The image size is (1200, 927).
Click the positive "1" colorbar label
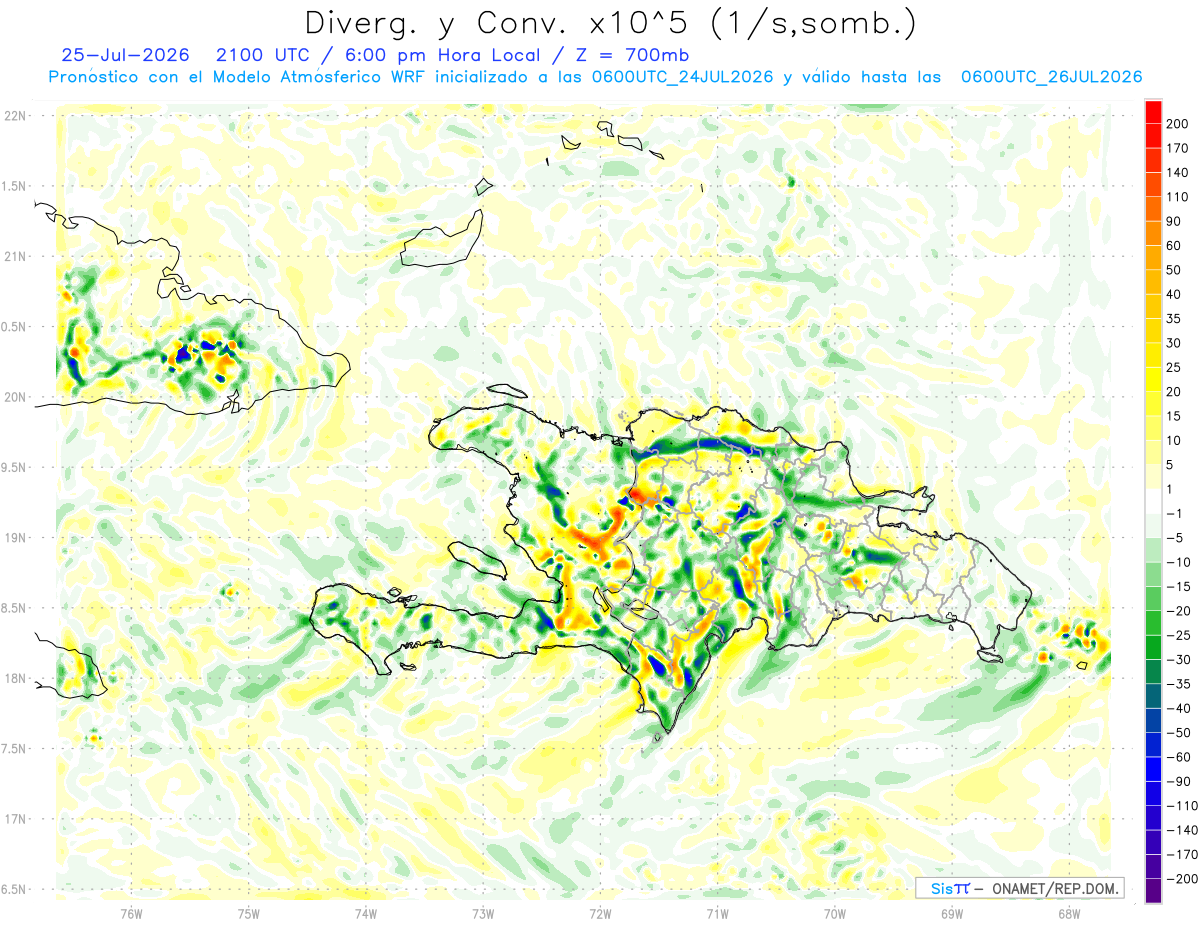(1170, 489)
